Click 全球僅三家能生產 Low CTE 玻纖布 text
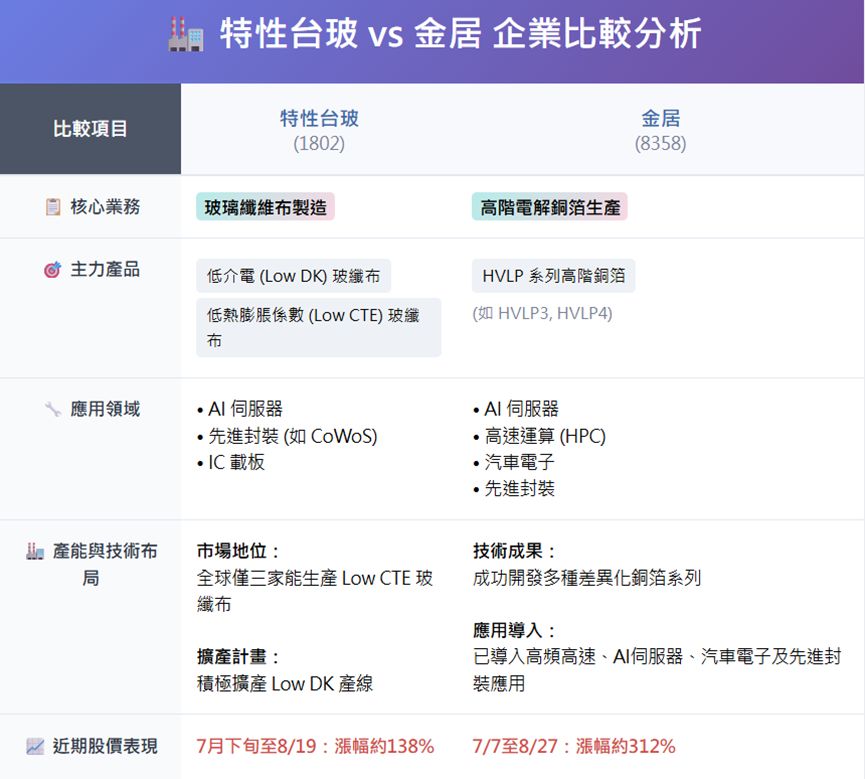 pyautogui.click(x=315, y=591)
